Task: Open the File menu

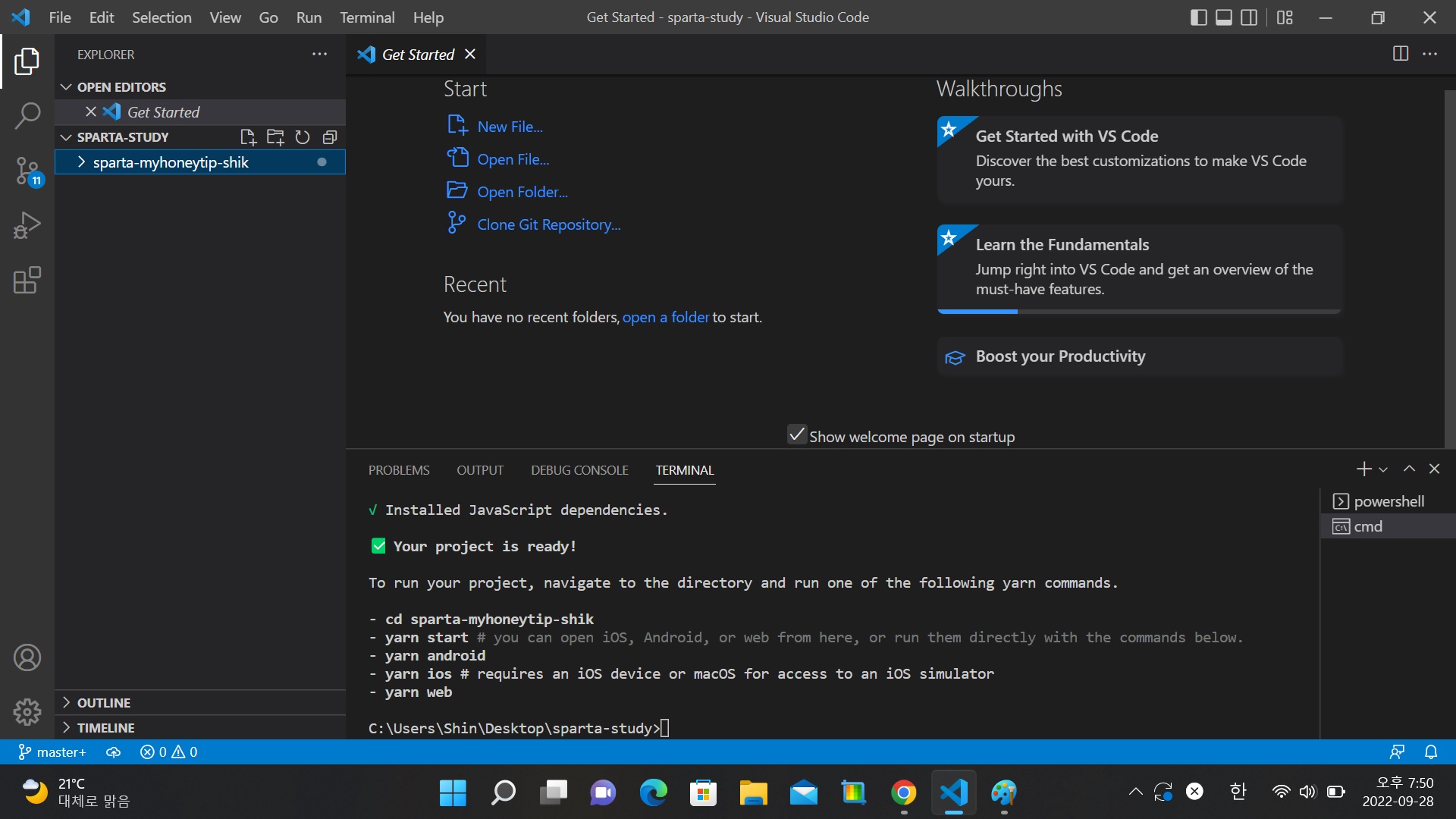Action: tap(60, 17)
